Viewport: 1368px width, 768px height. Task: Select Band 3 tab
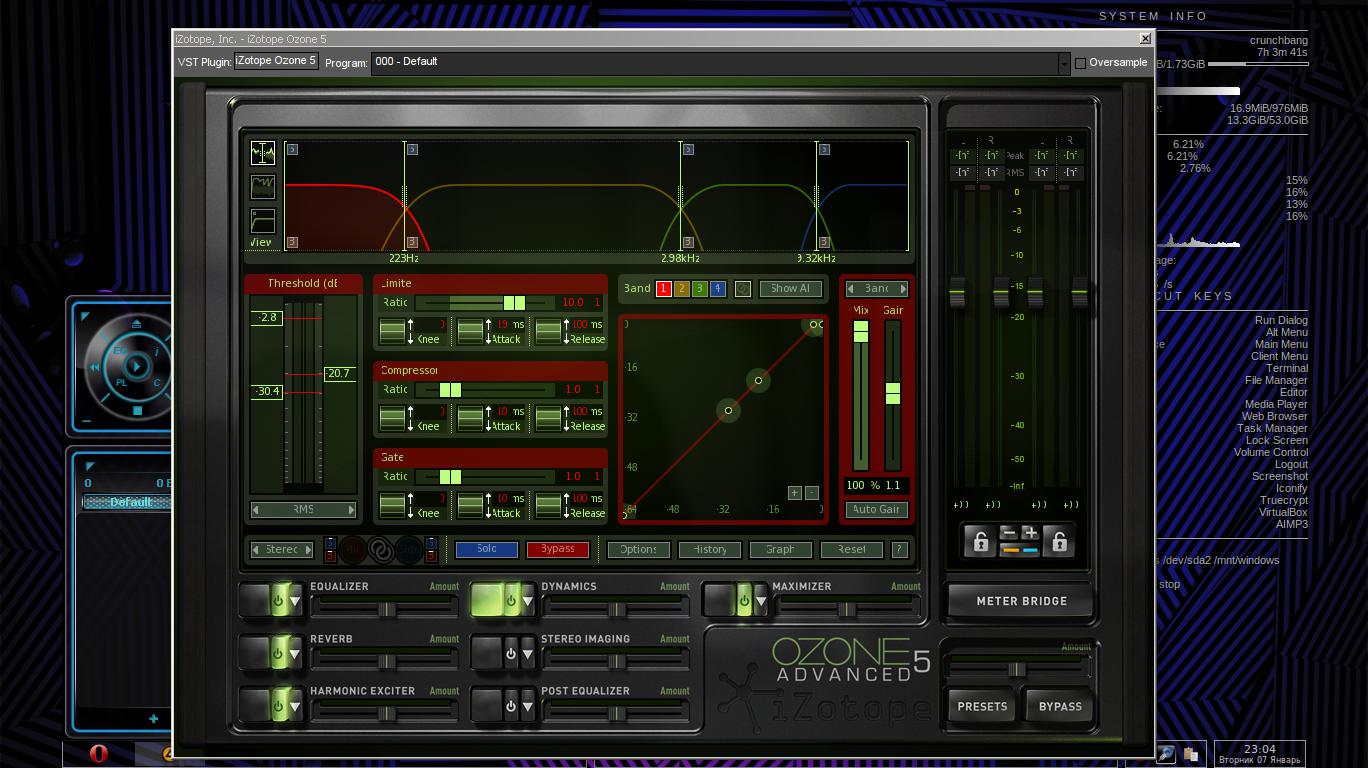[x=699, y=289]
